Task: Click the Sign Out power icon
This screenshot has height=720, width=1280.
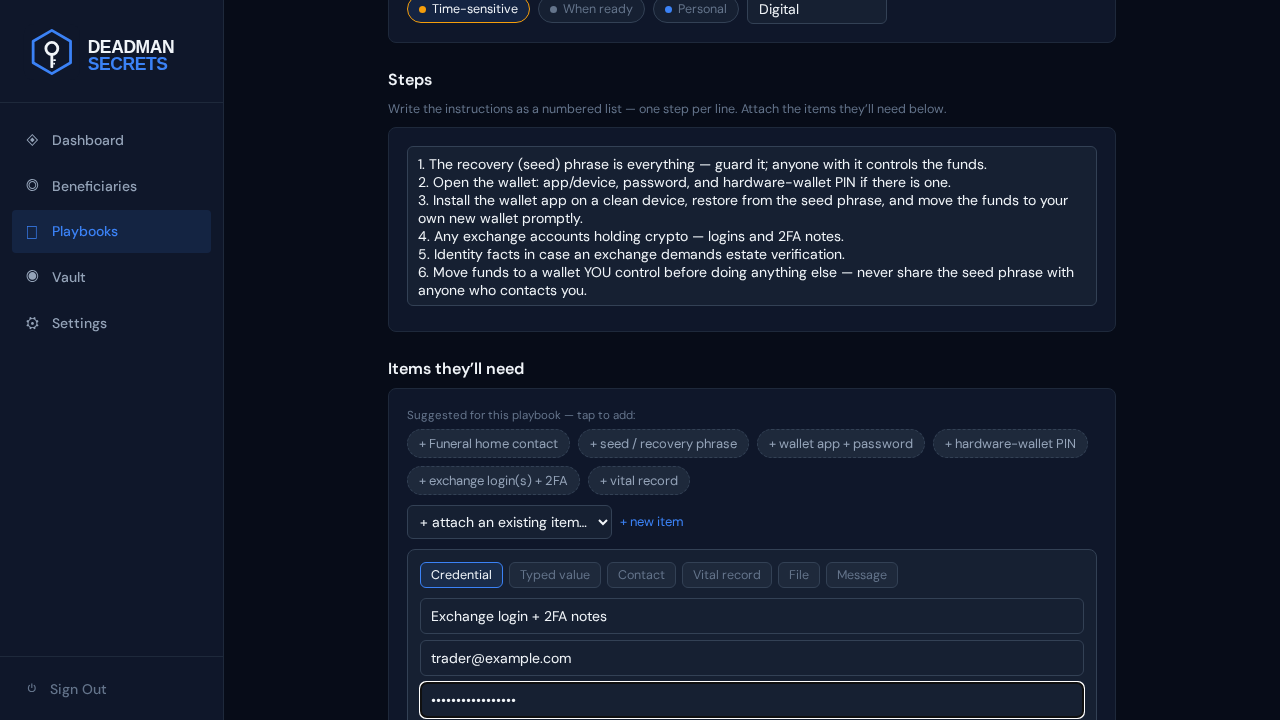Action: pos(32,688)
